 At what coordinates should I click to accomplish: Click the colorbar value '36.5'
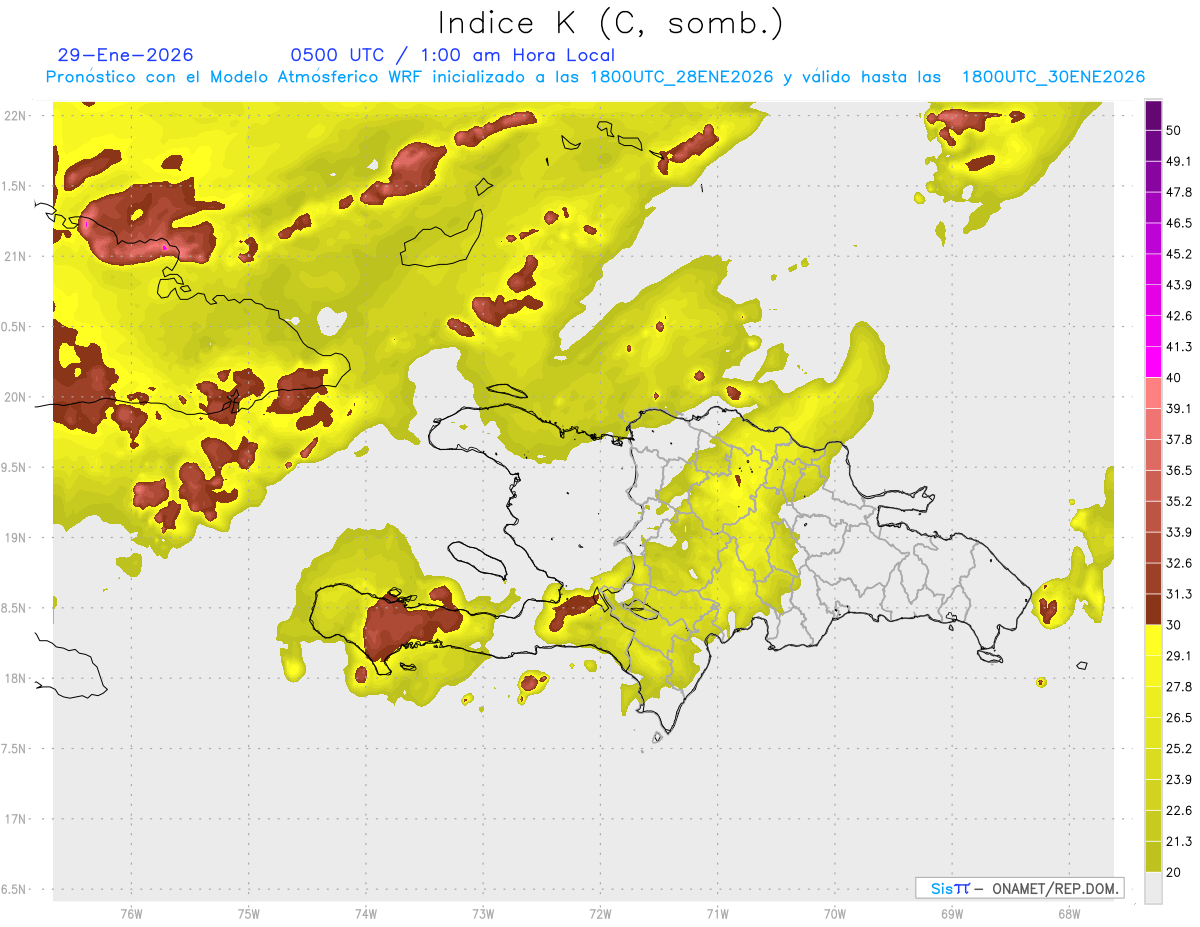tap(1179, 470)
